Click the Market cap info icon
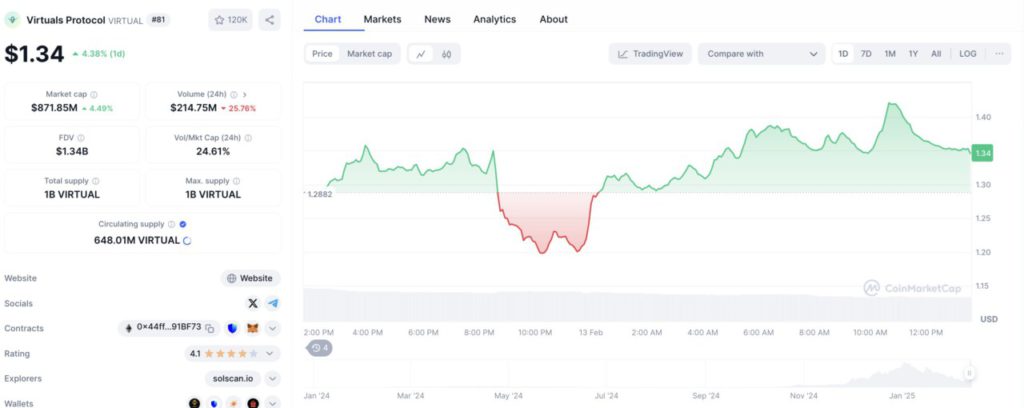 pos(94,95)
